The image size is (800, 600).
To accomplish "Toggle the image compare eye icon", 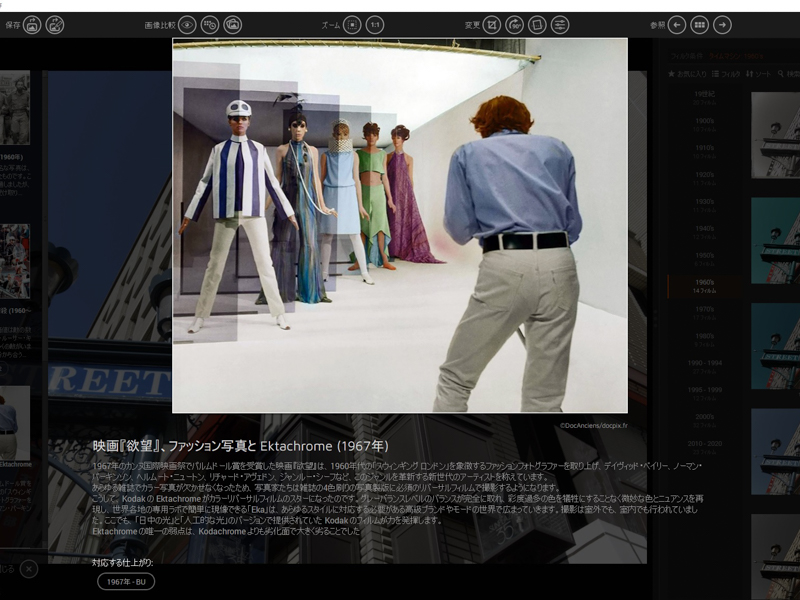I will (187, 24).
